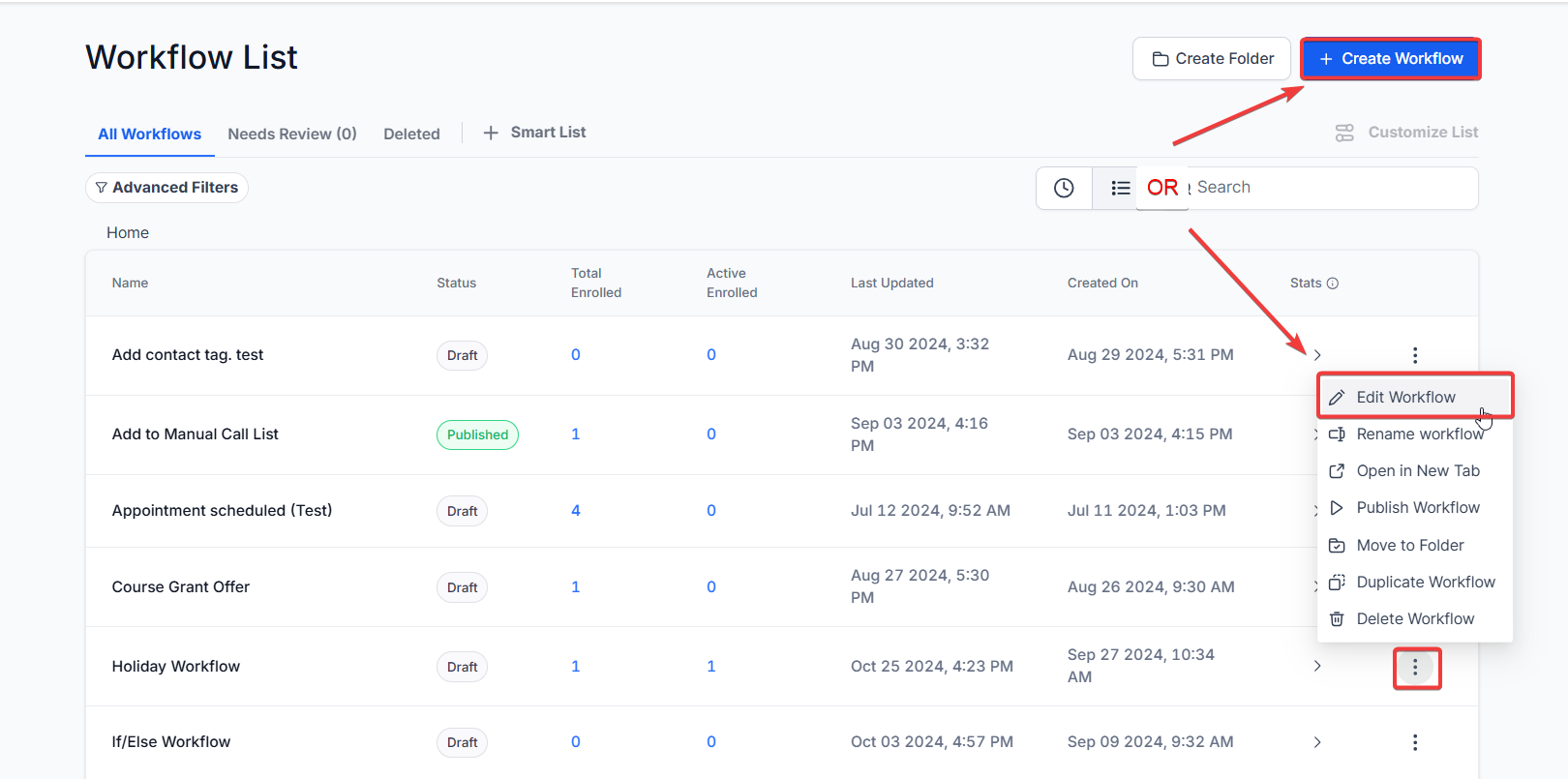Click date Oct 25 2024, 4:23 PM

pyautogui.click(x=932, y=666)
